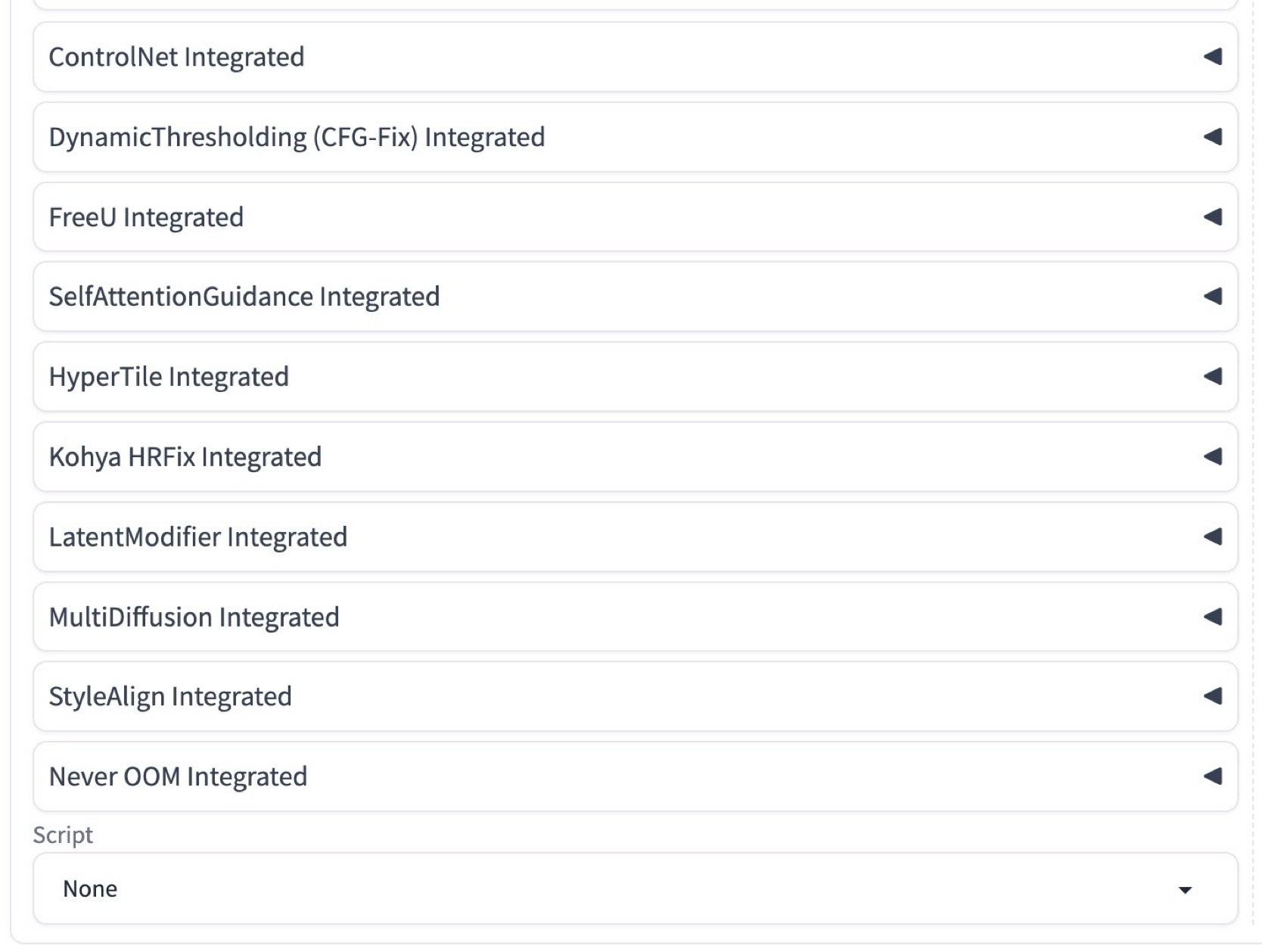1262x952 pixels.
Task: Click the StyleAlign Integrated header text
Action: 170,697
